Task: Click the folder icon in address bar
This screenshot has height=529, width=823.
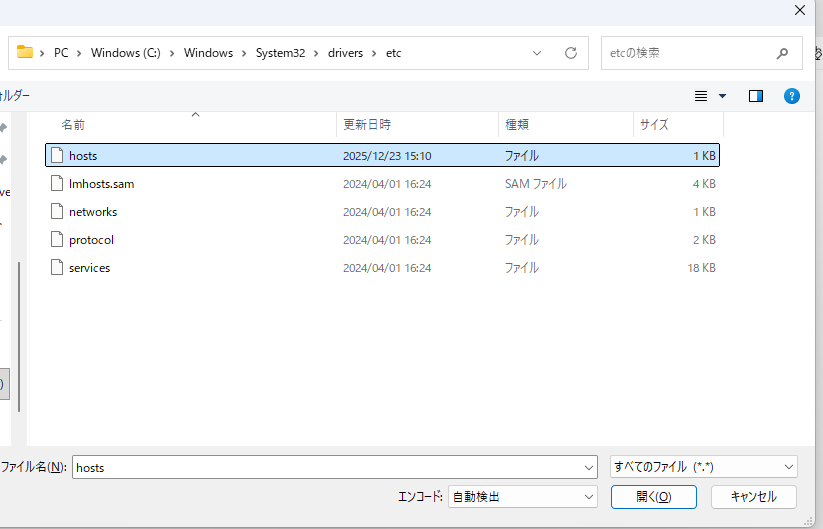Action: pyautogui.click(x=25, y=53)
